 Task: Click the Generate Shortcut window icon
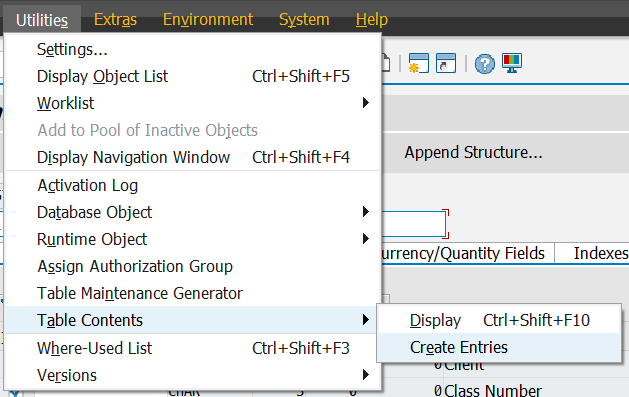446,63
